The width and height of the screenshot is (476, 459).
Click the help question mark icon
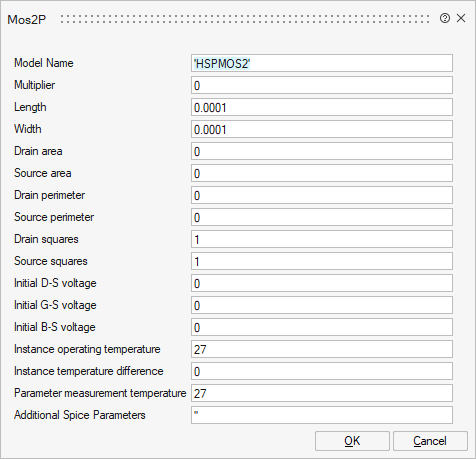tap(445, 18)
